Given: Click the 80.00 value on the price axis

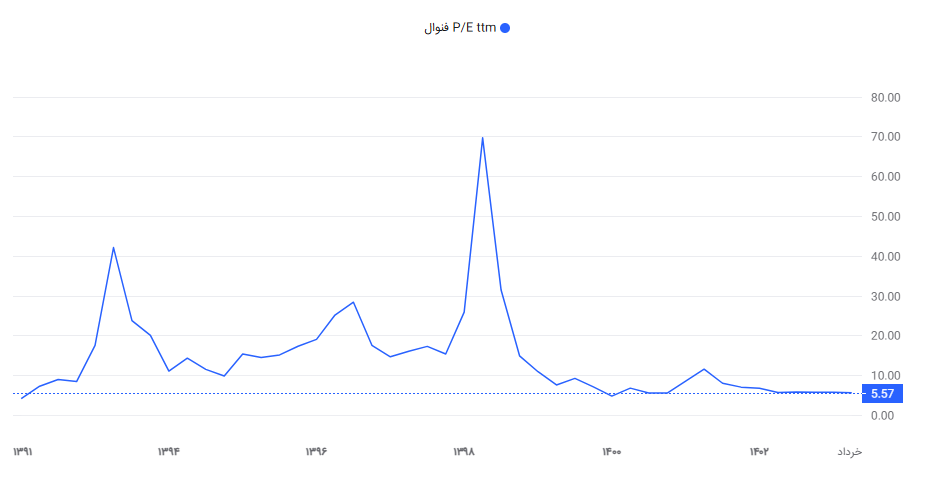Looking at the screenshot, I should [x=886, y=97].
